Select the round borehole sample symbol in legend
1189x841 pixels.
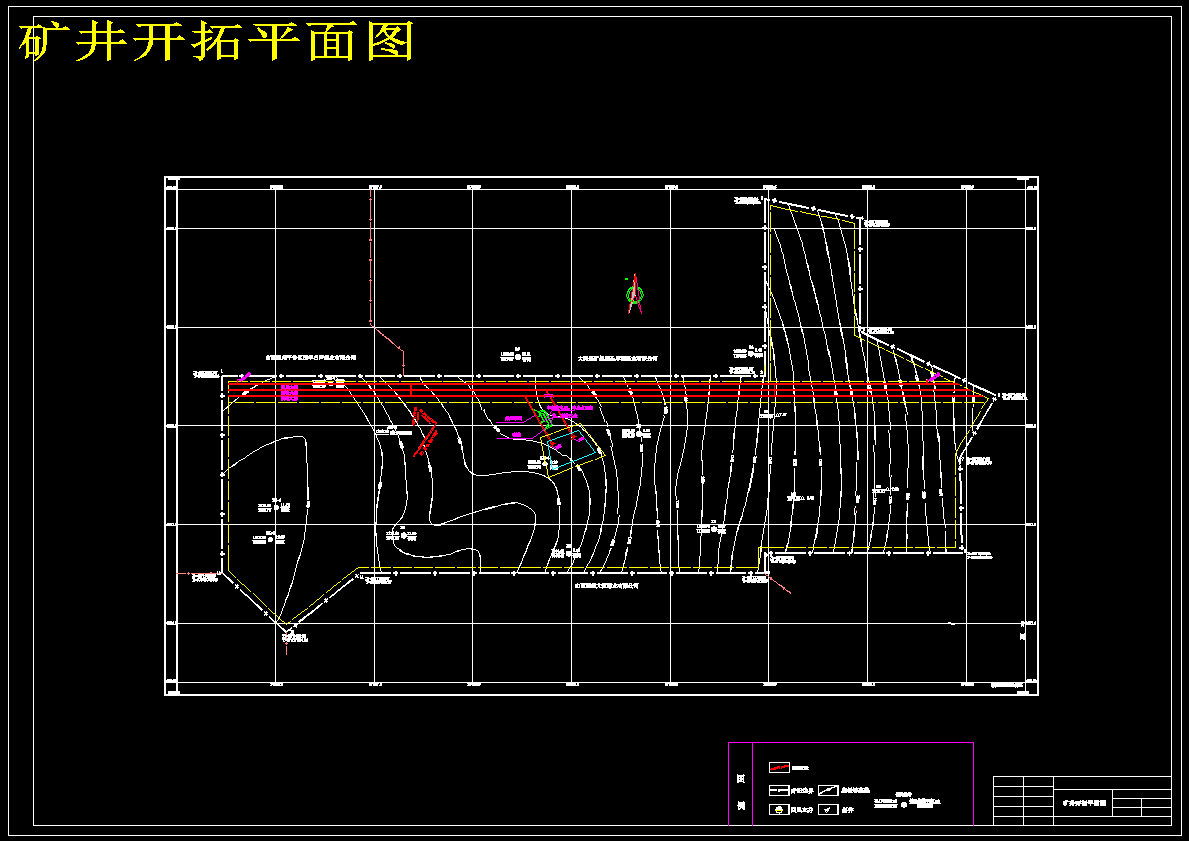coord(904,805)
